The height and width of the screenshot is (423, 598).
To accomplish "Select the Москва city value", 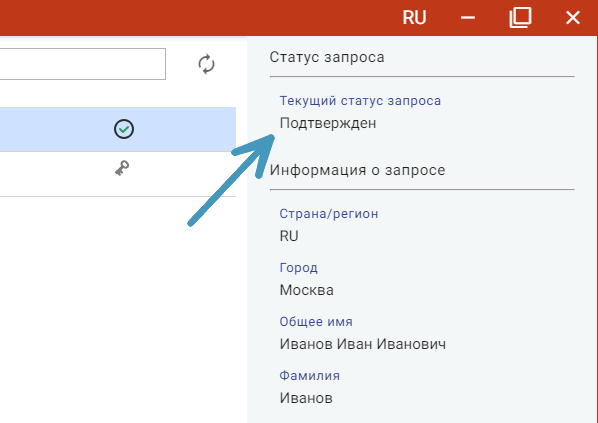I will coord(307,290).
